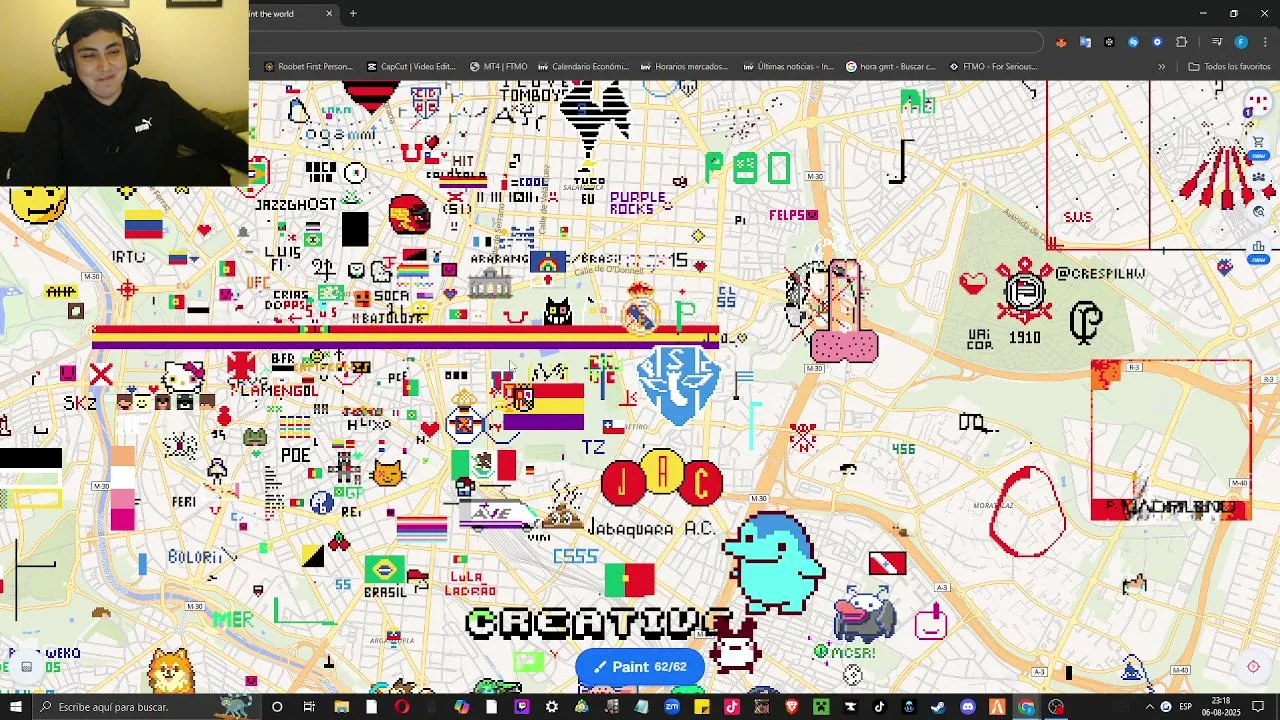Screen dimensions: 1280x720
Task: Open MT4 FTMO bookmark
Action: [x=498, y=67]
